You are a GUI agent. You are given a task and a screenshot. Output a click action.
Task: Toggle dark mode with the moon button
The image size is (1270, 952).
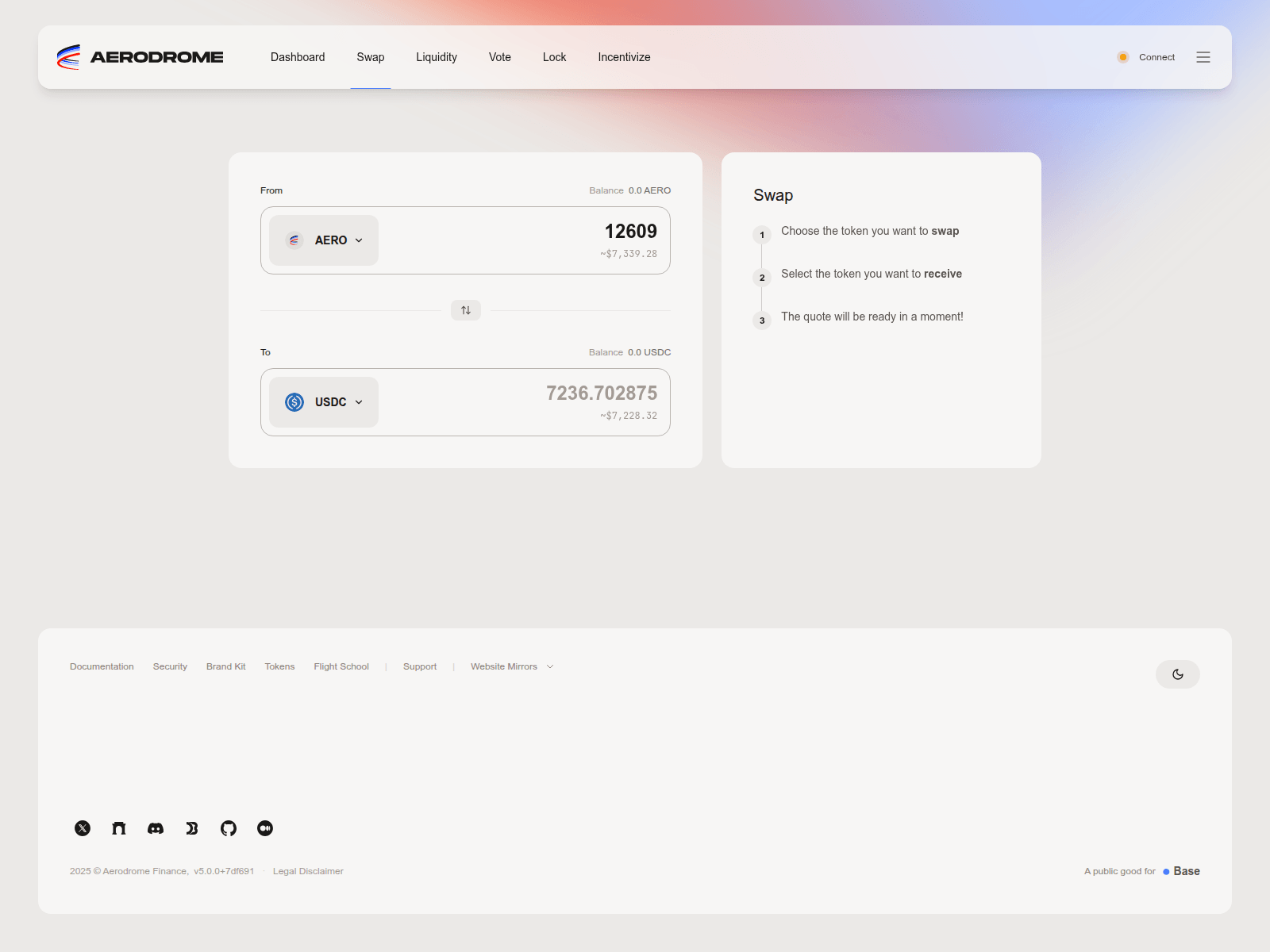pyautogui.click(x=1177, y=674)
